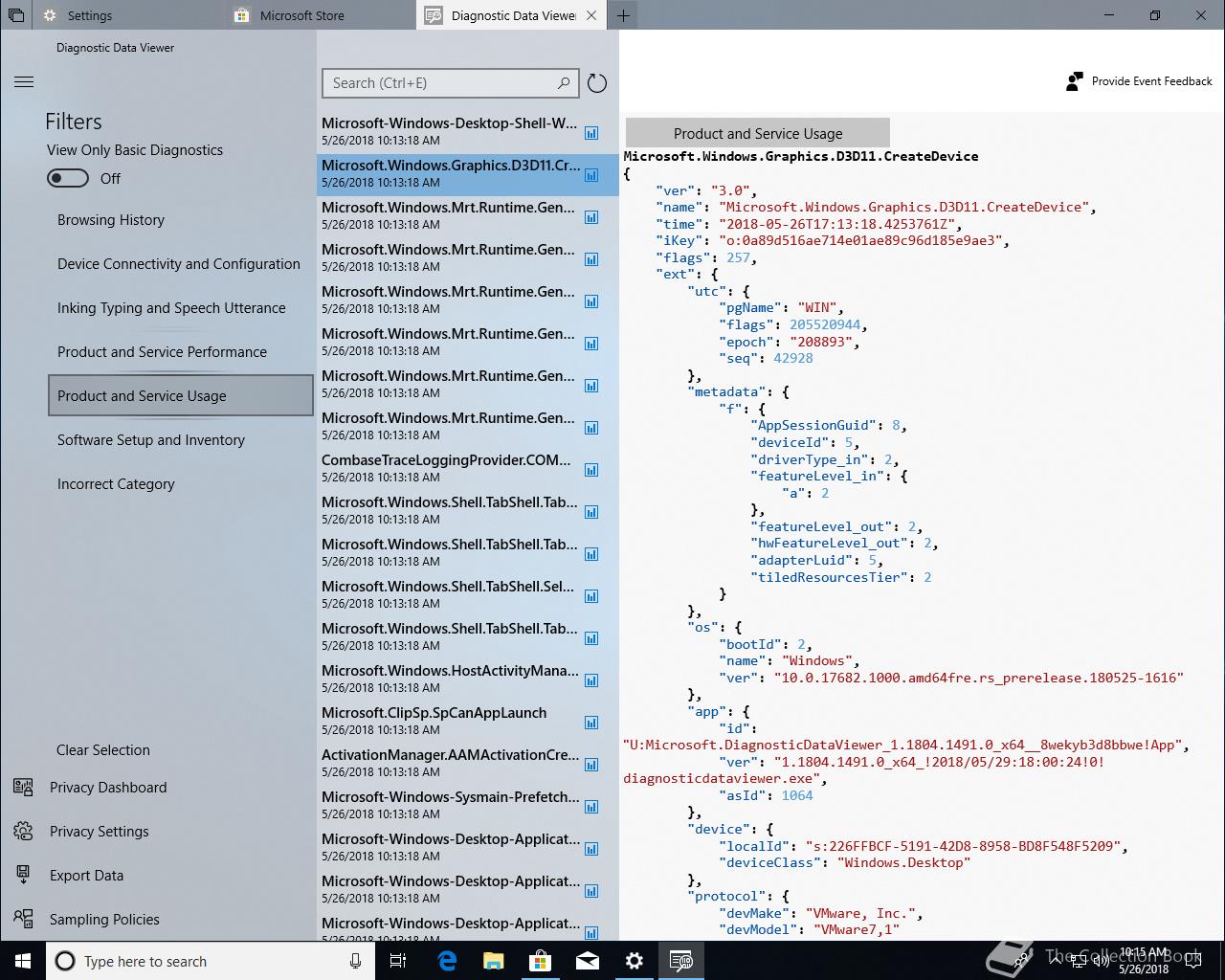
Task: Open File Explorer from taskbar
Action: (x=494, y=961)
